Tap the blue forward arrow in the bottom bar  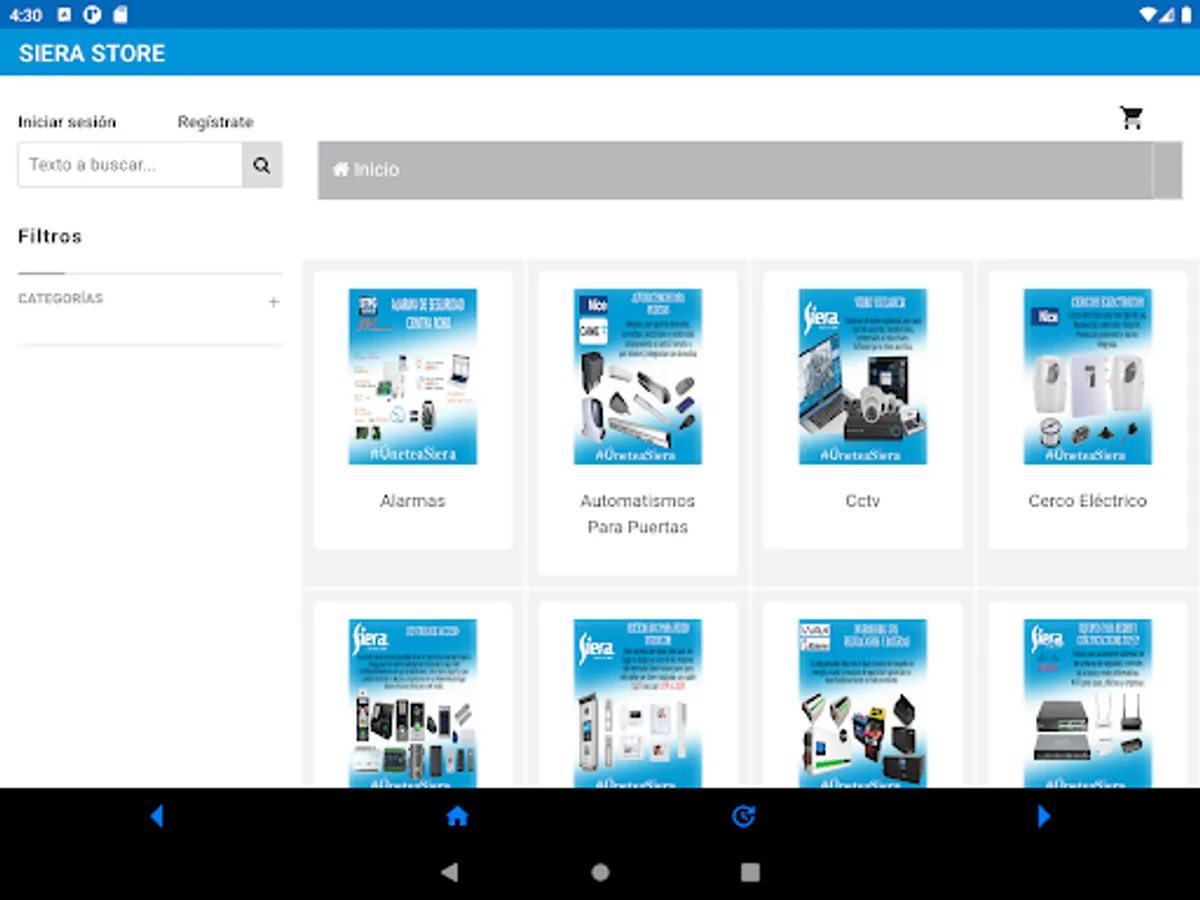1044,817
